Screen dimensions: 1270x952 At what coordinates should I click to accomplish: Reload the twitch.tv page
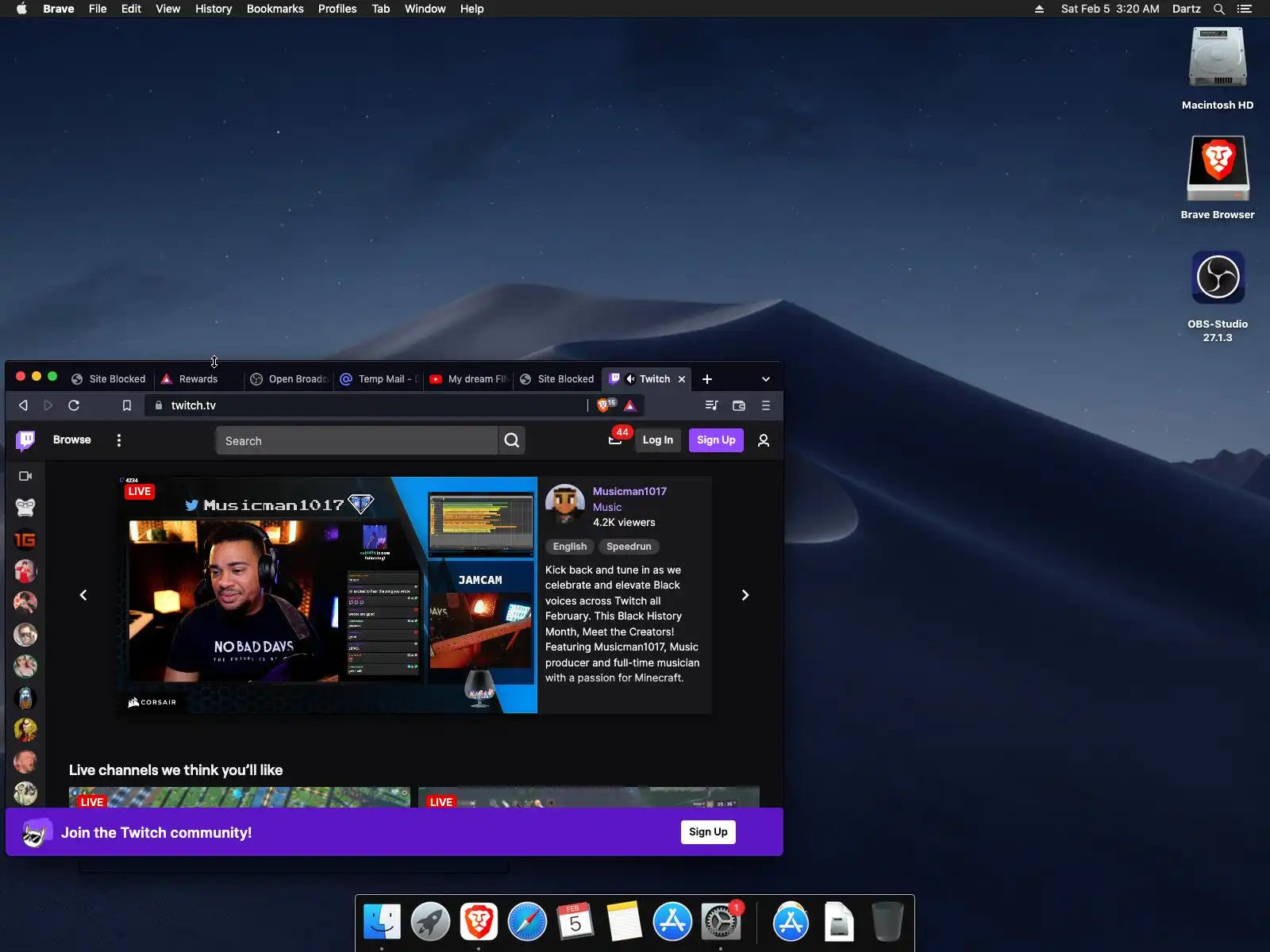point(74,405)
